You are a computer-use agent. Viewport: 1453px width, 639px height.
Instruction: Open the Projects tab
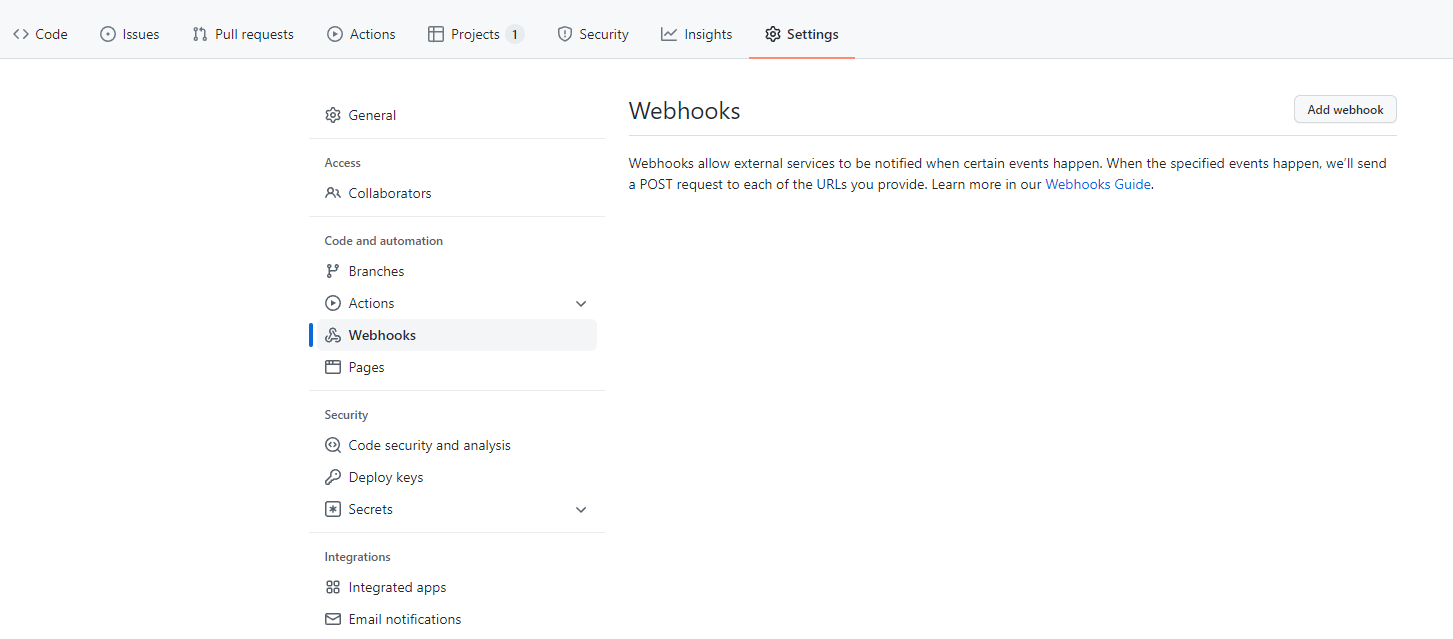(476, 34)
